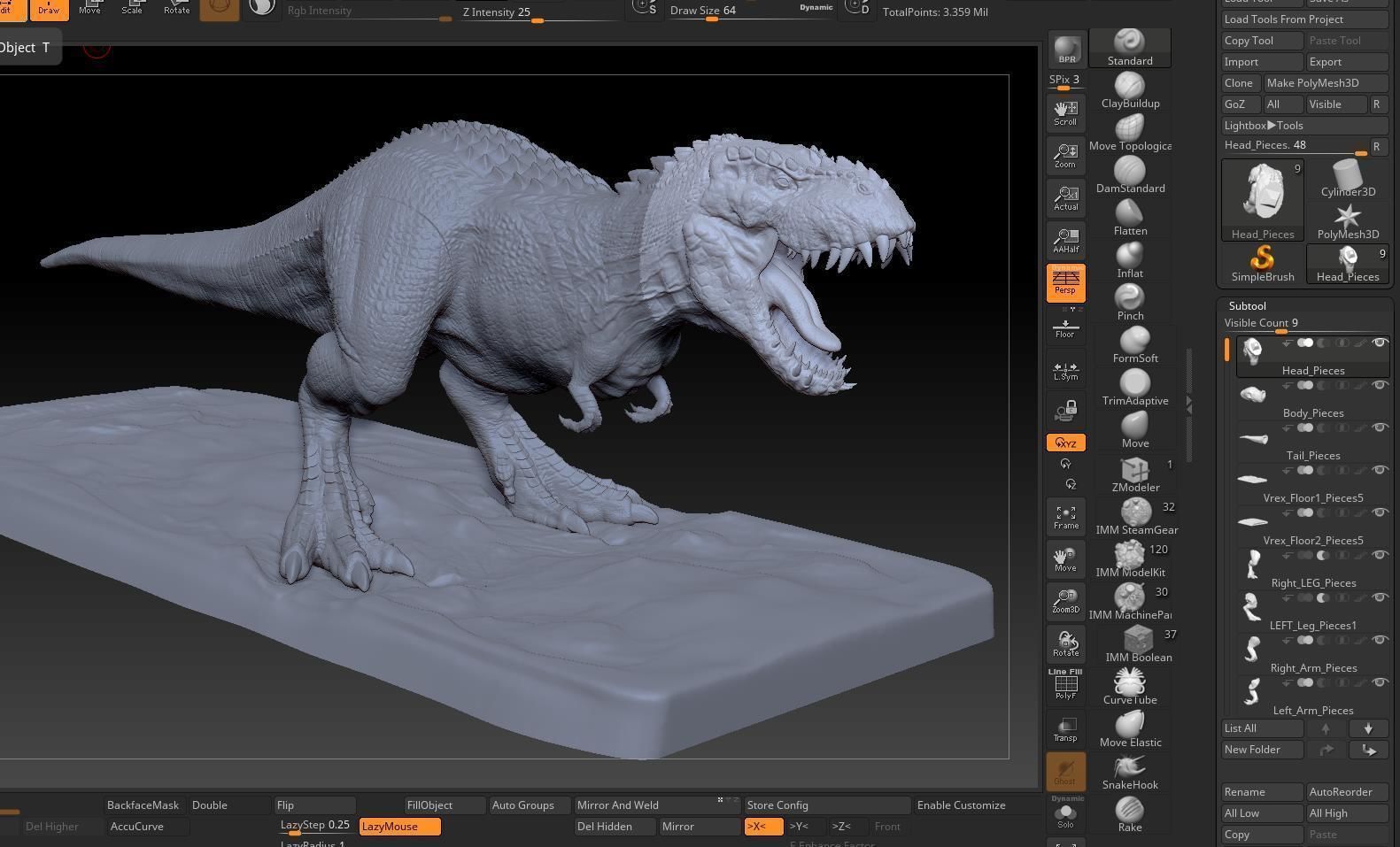Screen dimensions: 1400x847
Task: Click the Actual size icon
Action: click(x=1065, y=198)
